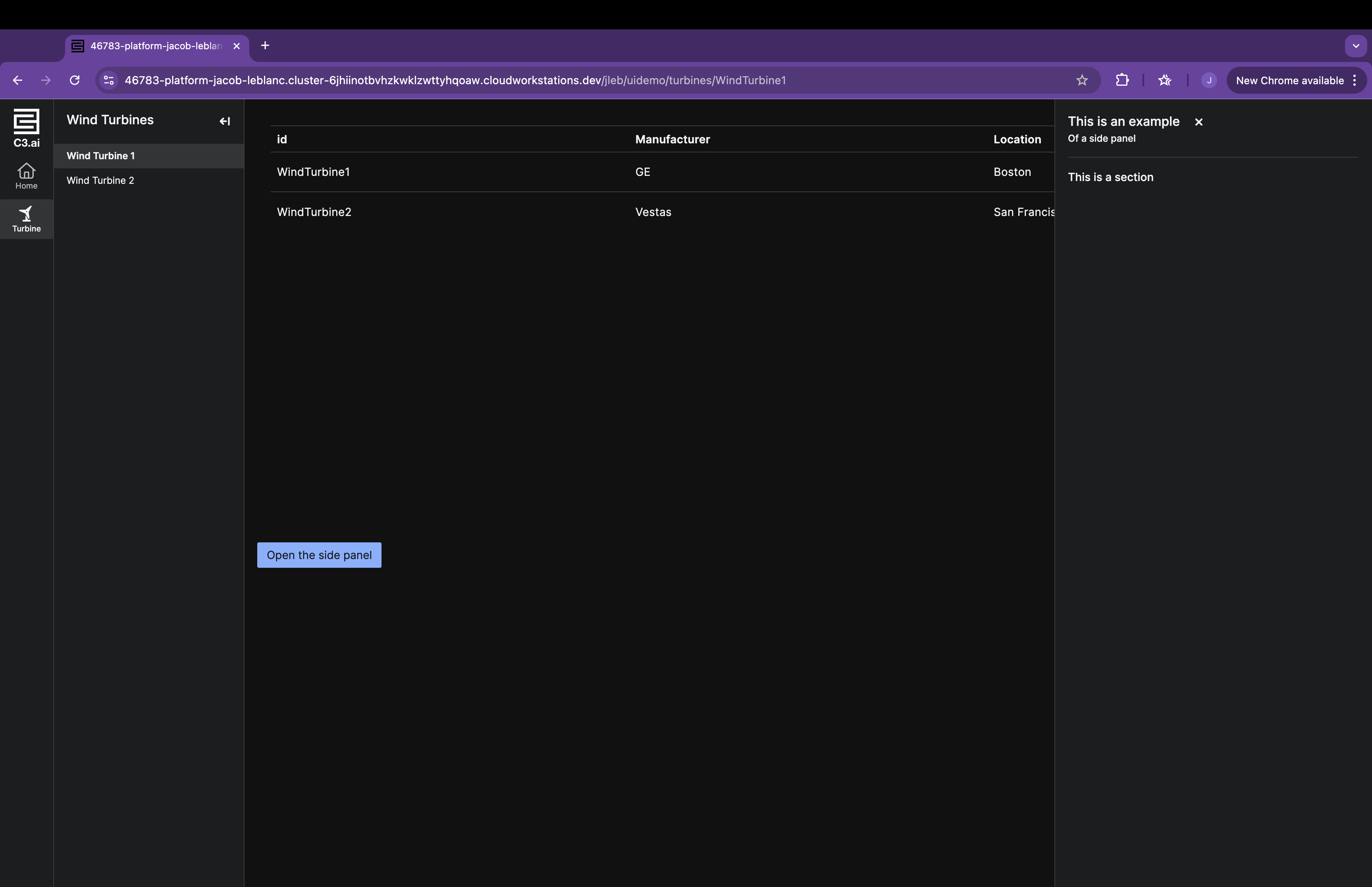This screenshot has width=1372, height=887.
Task: Open the Chrome profile avatar J
Action: (x=1209, y=80)
